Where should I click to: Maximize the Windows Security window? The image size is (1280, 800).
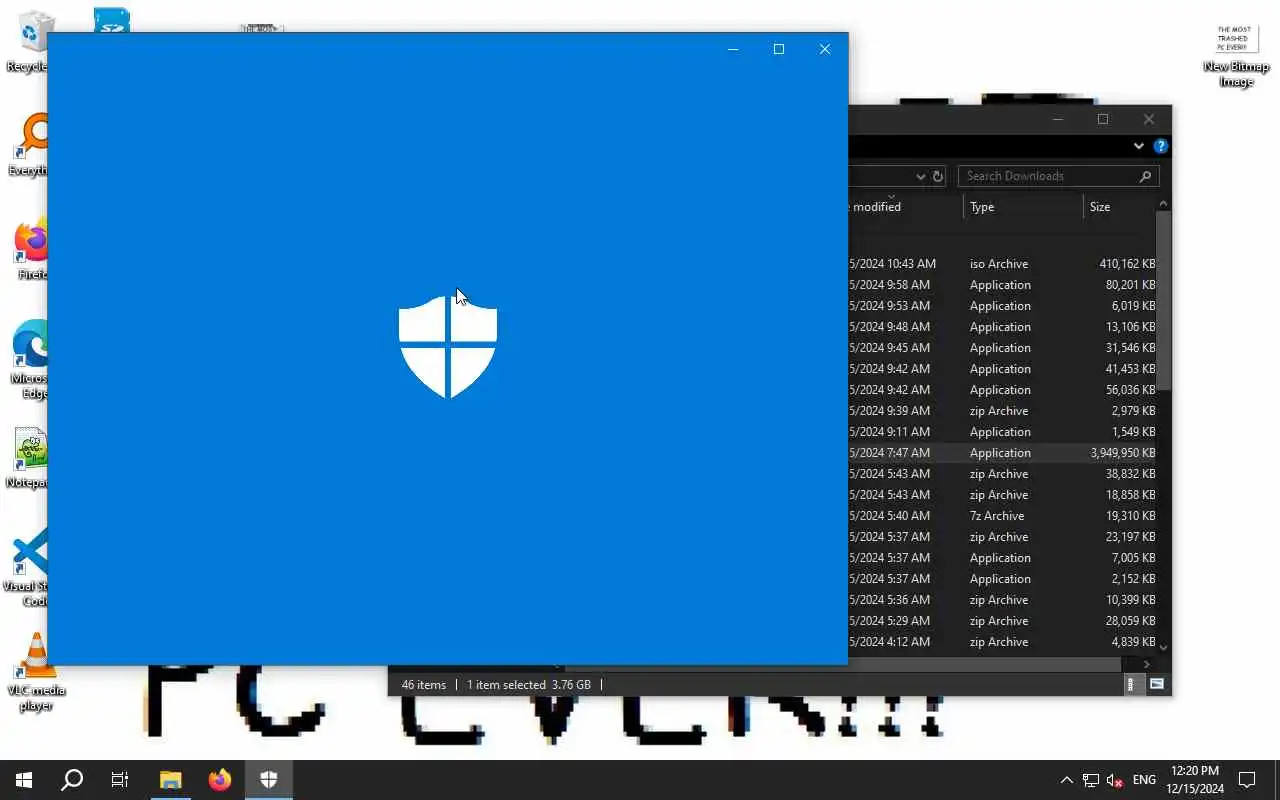(x=779, y=49)
